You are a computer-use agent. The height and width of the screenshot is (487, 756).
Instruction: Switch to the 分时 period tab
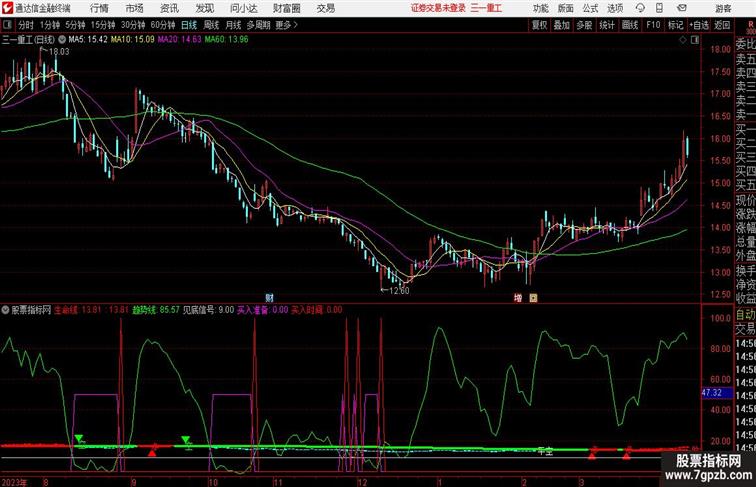tap(26, 25)
